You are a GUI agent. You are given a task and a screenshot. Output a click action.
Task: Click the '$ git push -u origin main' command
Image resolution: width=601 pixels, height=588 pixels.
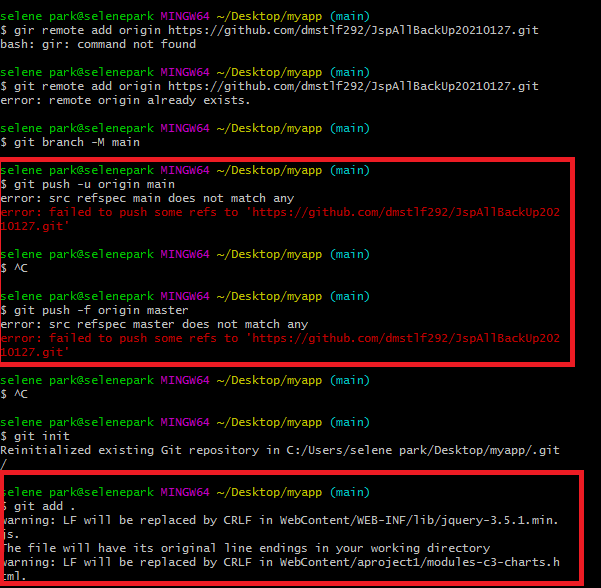coord(88,184)
